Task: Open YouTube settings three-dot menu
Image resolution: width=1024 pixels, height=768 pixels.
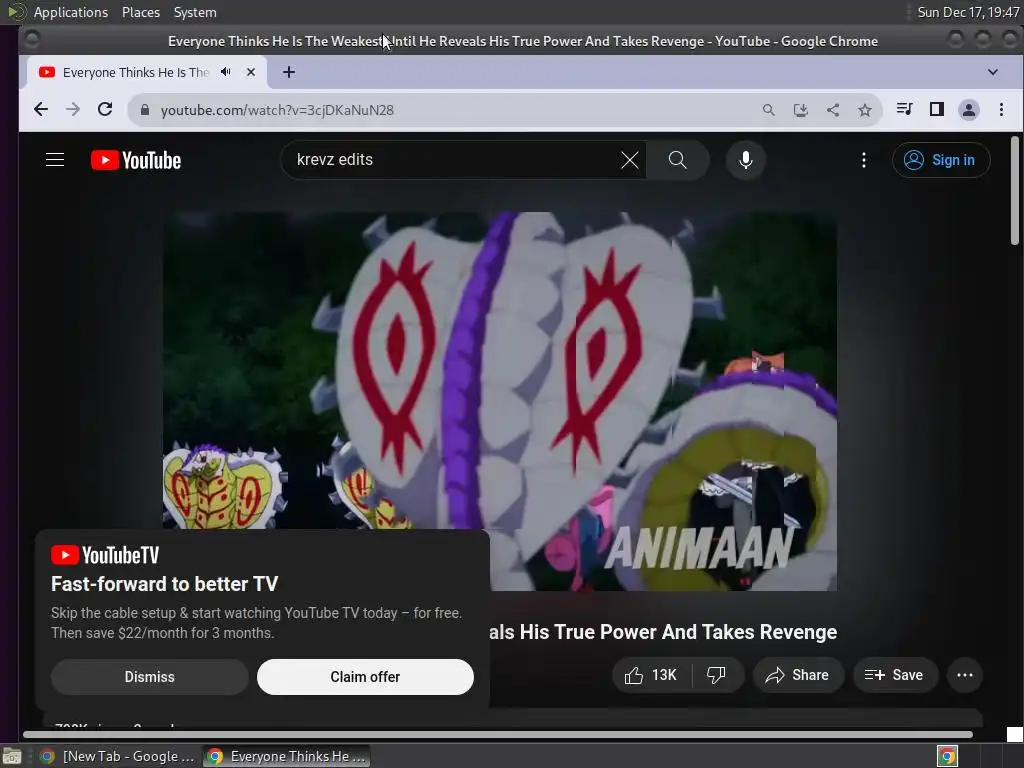Action: [863, 160]
